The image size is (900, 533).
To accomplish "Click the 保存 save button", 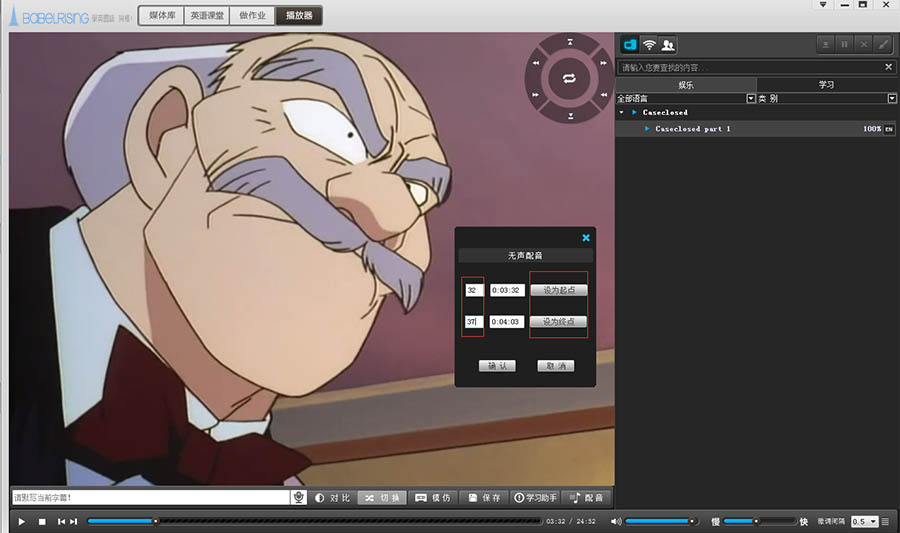I will [484, 498].
